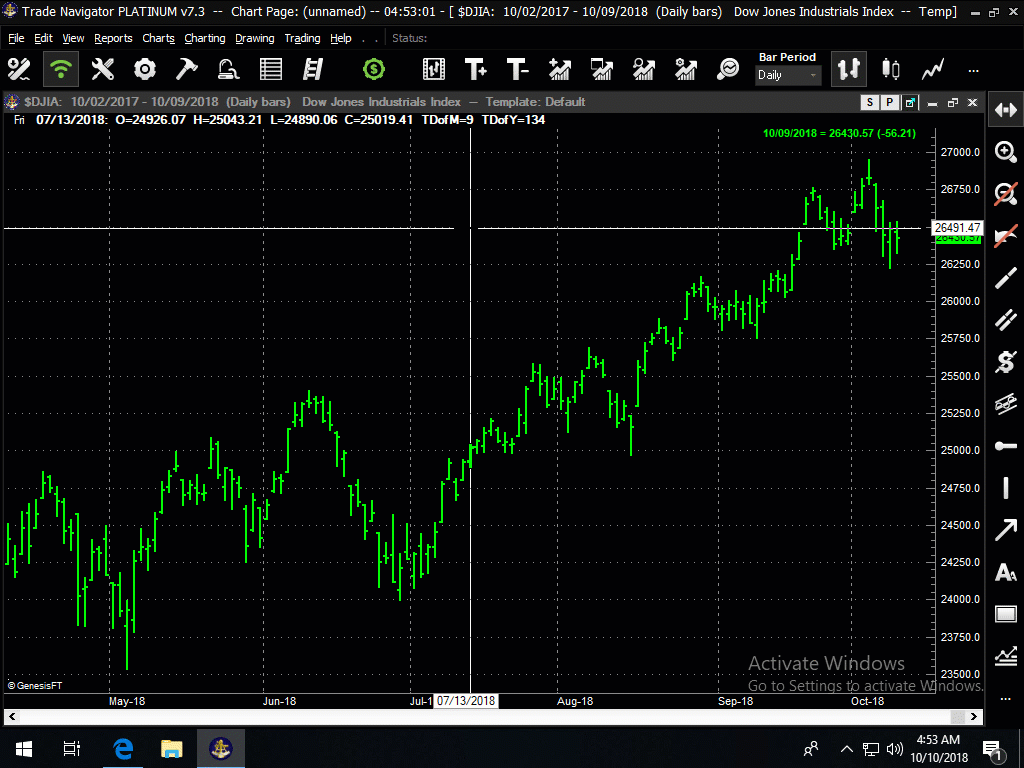Image resolution: width=1024 pixels, height=768 pixels.
Task: Switch chart to OHLC bar style
Action: tap(848, 69)
